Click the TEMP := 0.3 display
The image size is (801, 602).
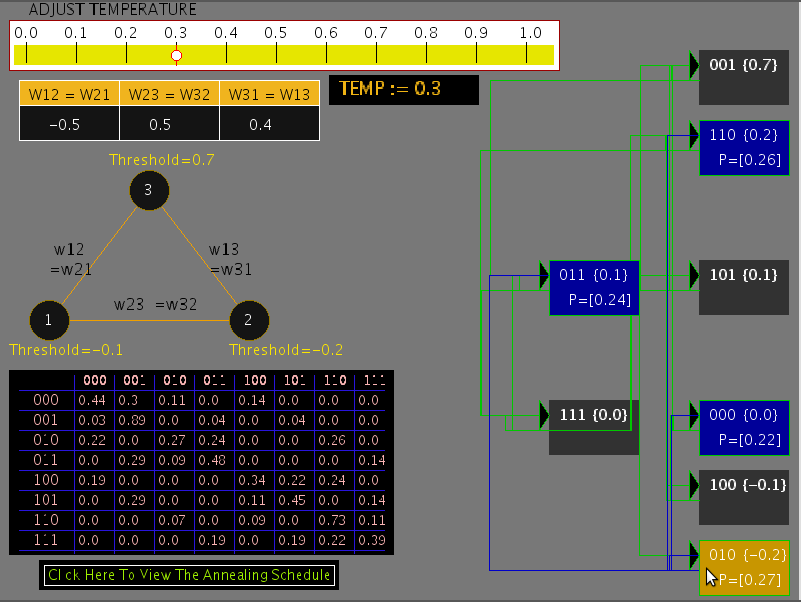tap(404, 90)
